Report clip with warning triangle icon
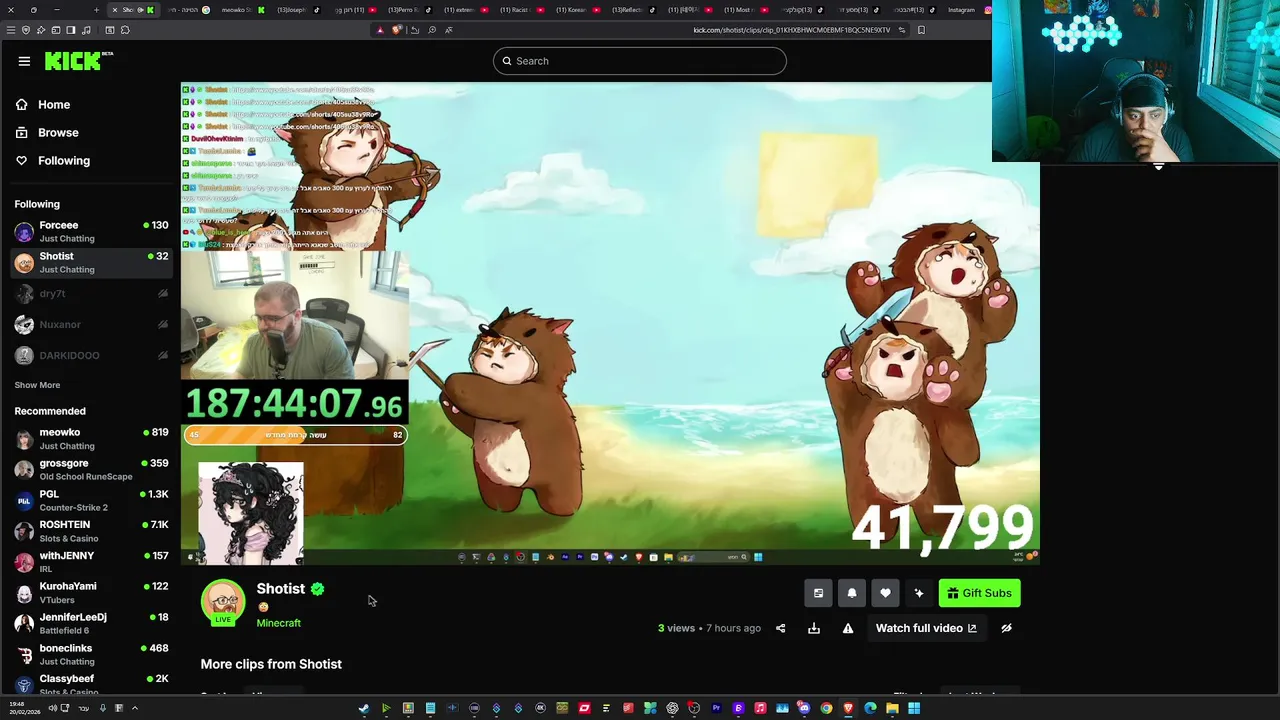Image resolution: width=1280 pixels, height=720 pixels. 848,628
